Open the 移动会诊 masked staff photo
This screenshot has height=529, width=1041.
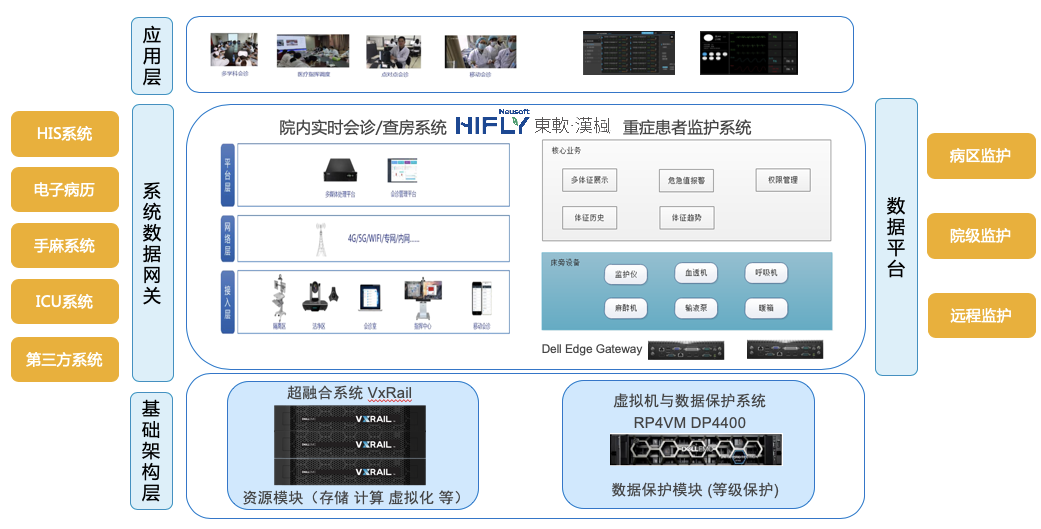tap(481, 52)
